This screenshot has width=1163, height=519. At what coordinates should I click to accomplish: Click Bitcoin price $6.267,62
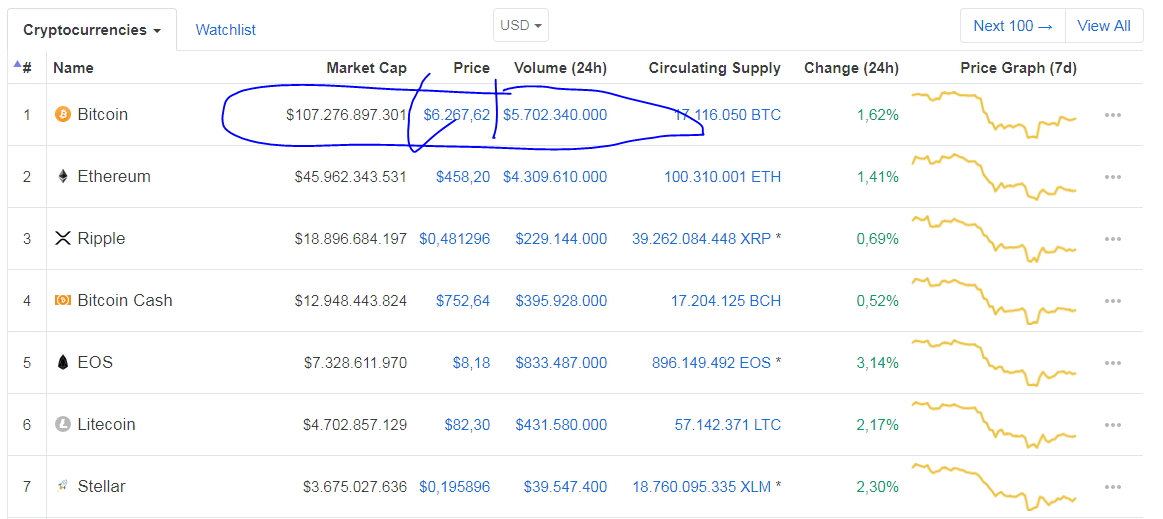coord(457,115)
